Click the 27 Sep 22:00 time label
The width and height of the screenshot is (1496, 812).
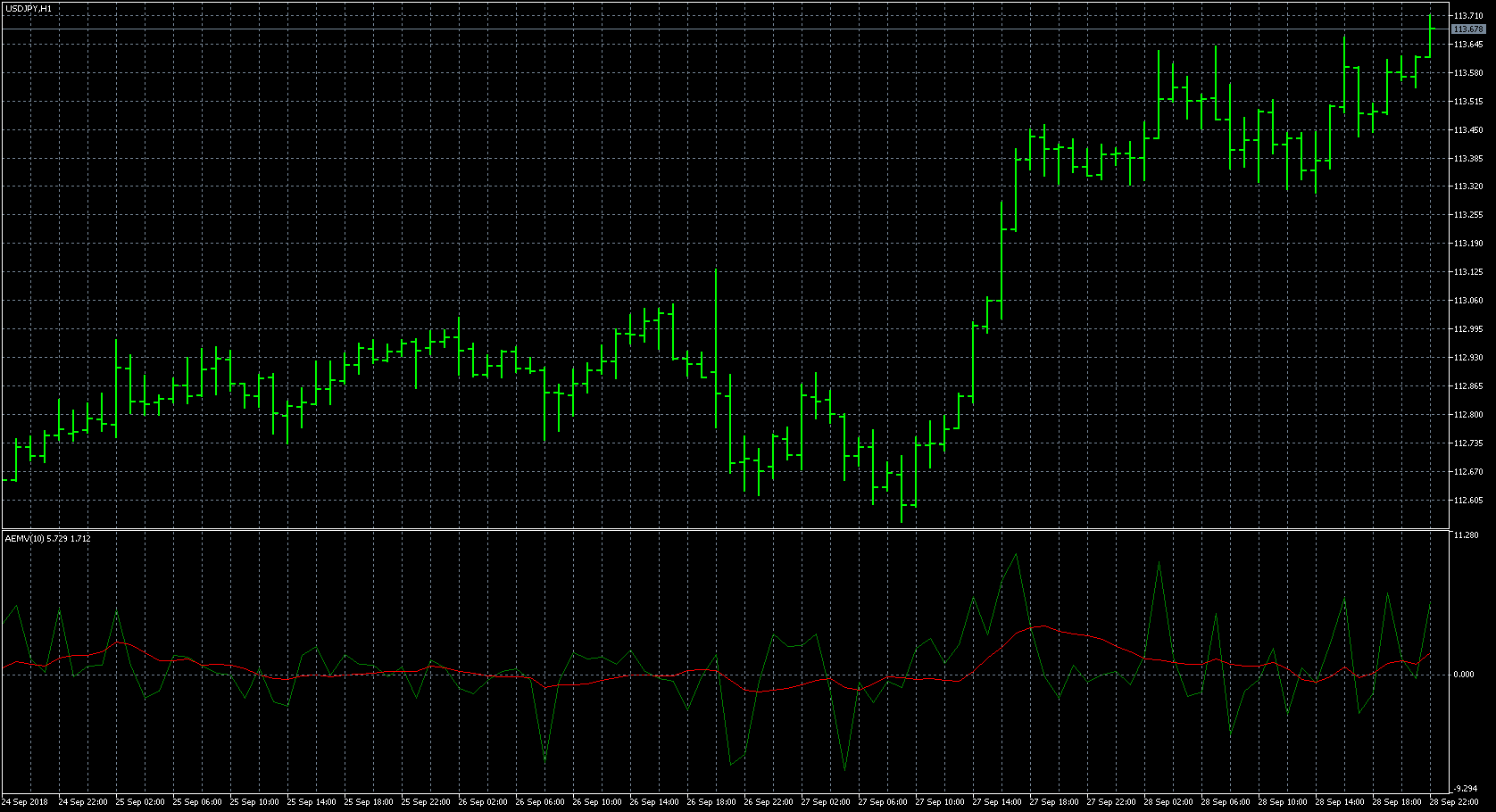pyautogui.click(x=1111, y=802)
